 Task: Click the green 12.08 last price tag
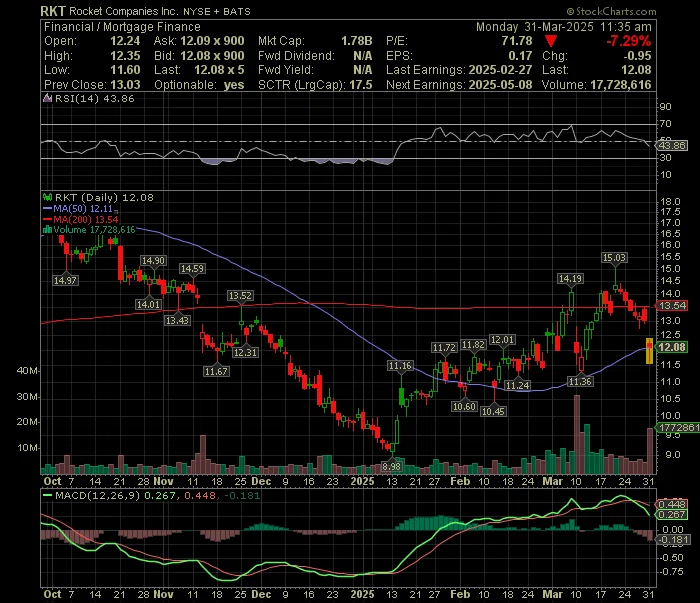671,347
